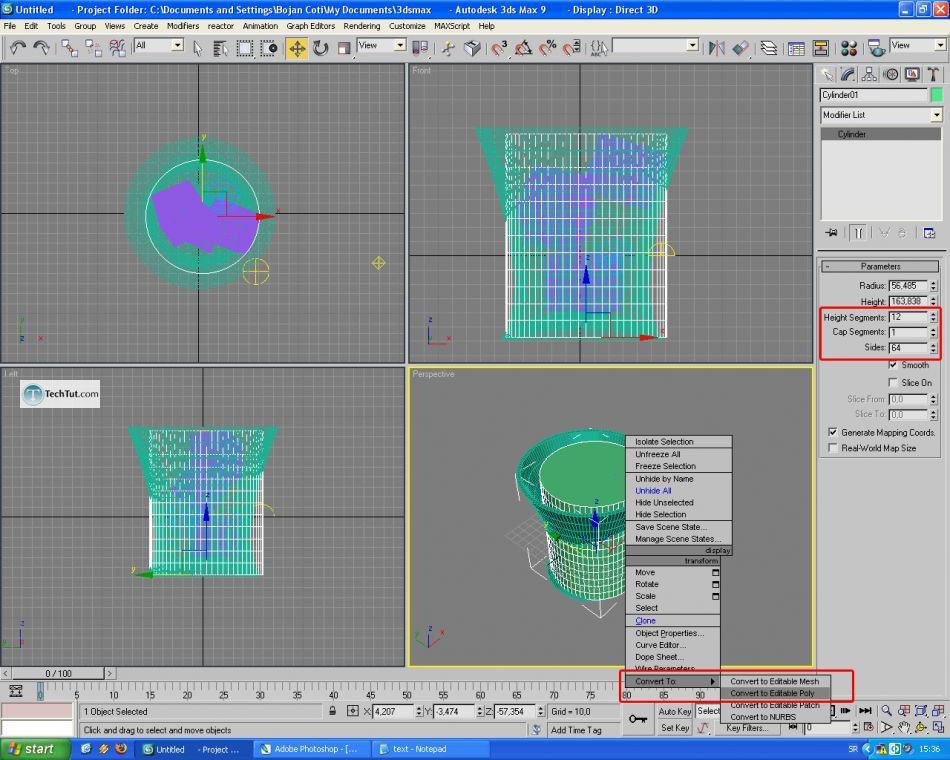Click the Undo arrow icon
950x760 pixels.
pos(17,48)
